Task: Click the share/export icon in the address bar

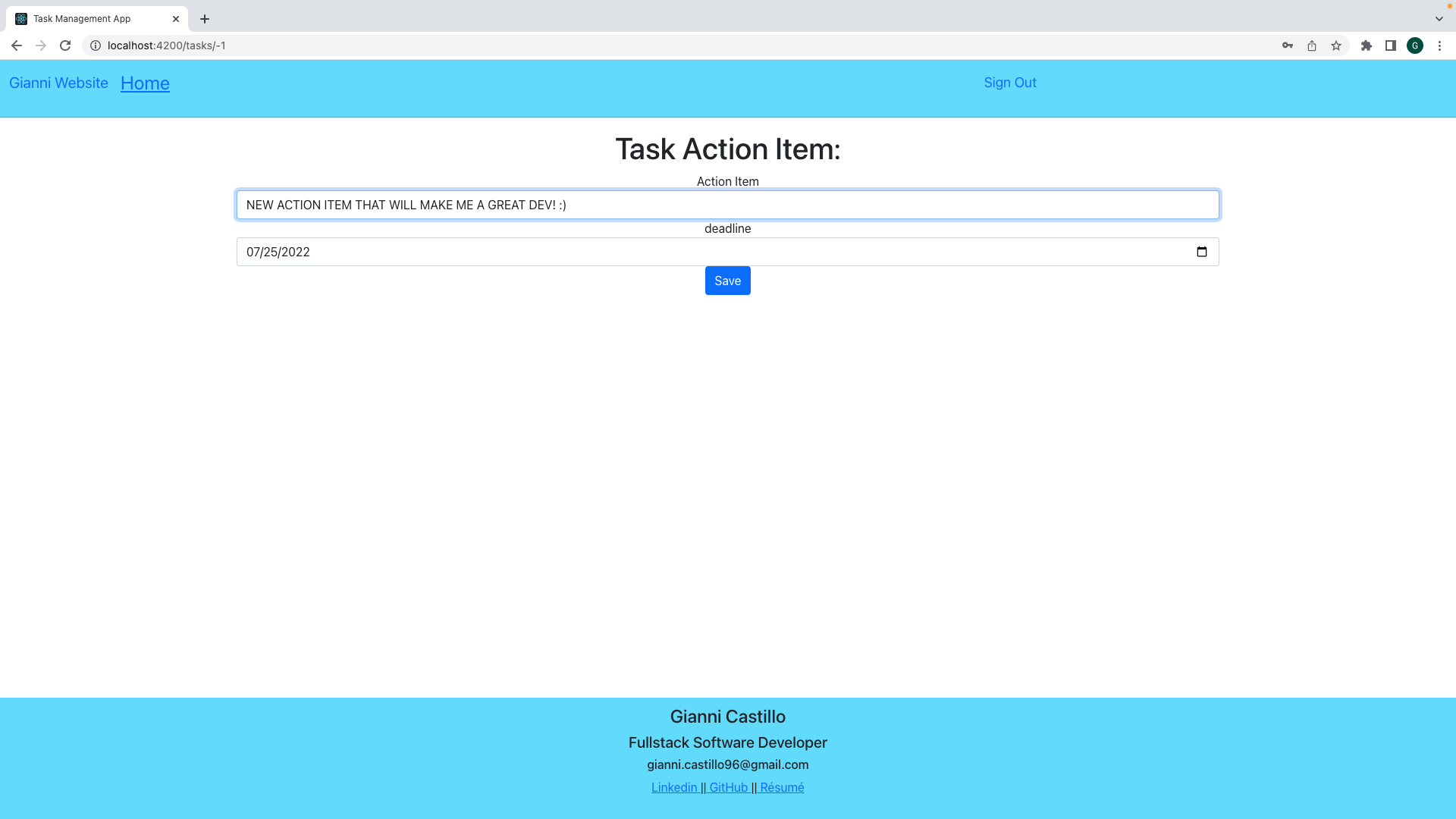Action: pos(1311,45)
